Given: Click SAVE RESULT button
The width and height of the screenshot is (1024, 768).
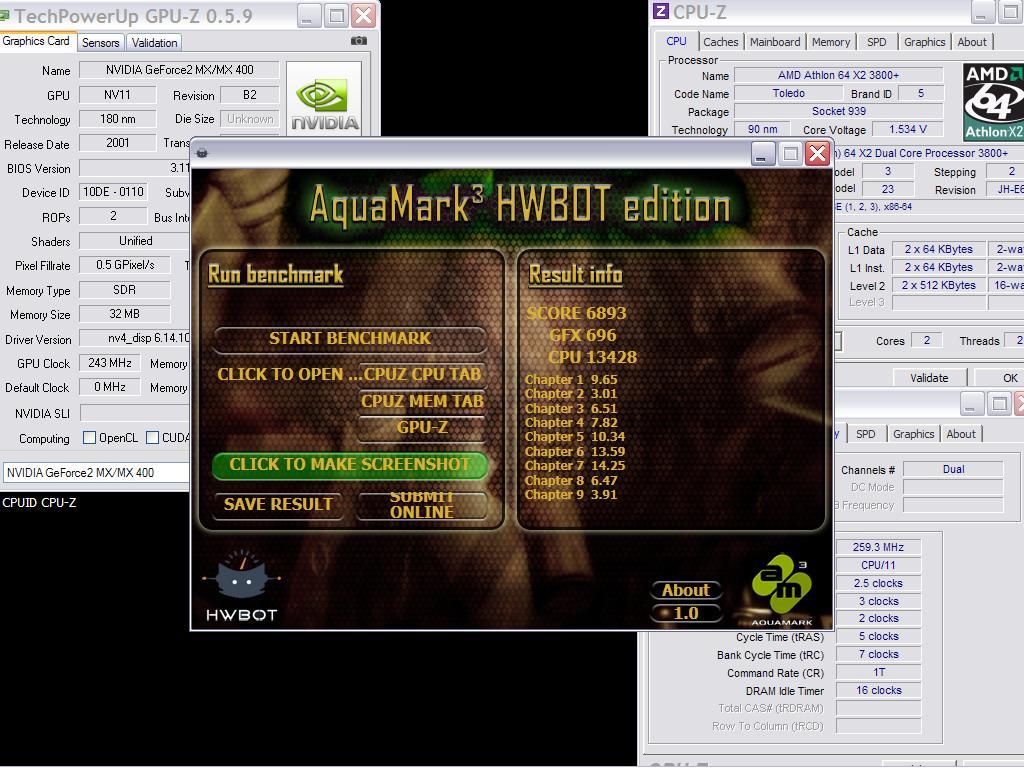Looking at the screenshot, I should (x=278, y=504).
